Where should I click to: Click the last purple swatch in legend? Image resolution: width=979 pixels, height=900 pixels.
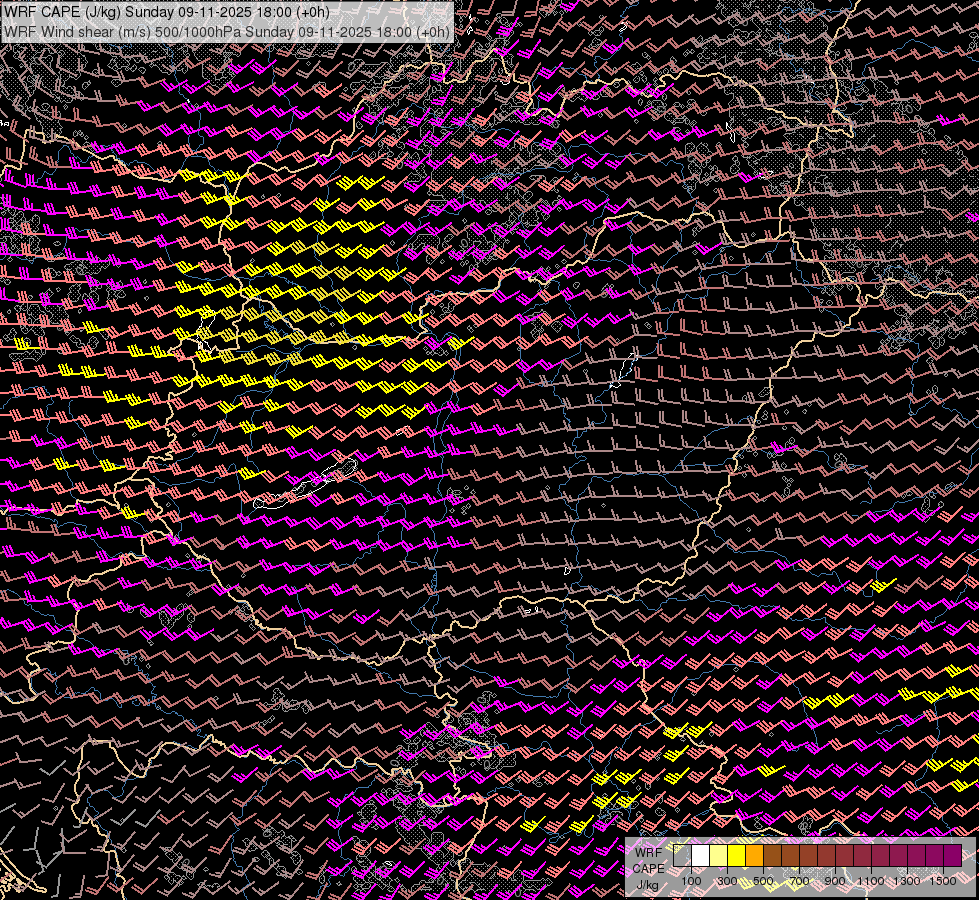click(x=952, y=856)
